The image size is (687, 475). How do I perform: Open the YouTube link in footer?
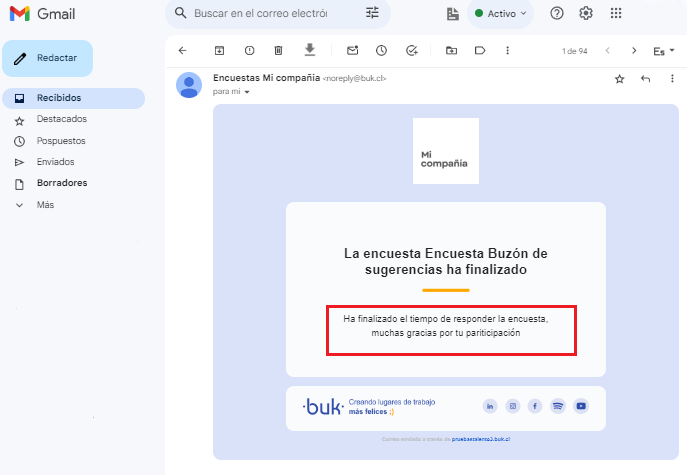(x=581, y=406)
